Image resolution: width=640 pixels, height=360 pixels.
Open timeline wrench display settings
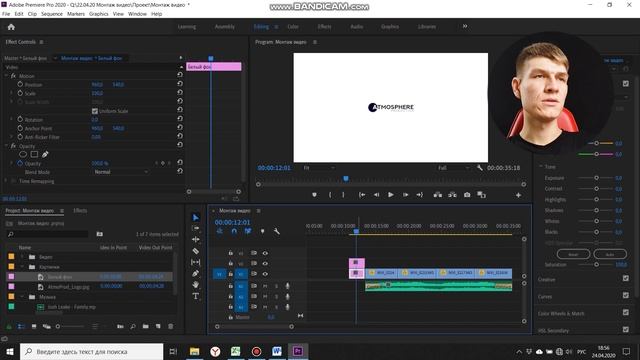(276, 231)
